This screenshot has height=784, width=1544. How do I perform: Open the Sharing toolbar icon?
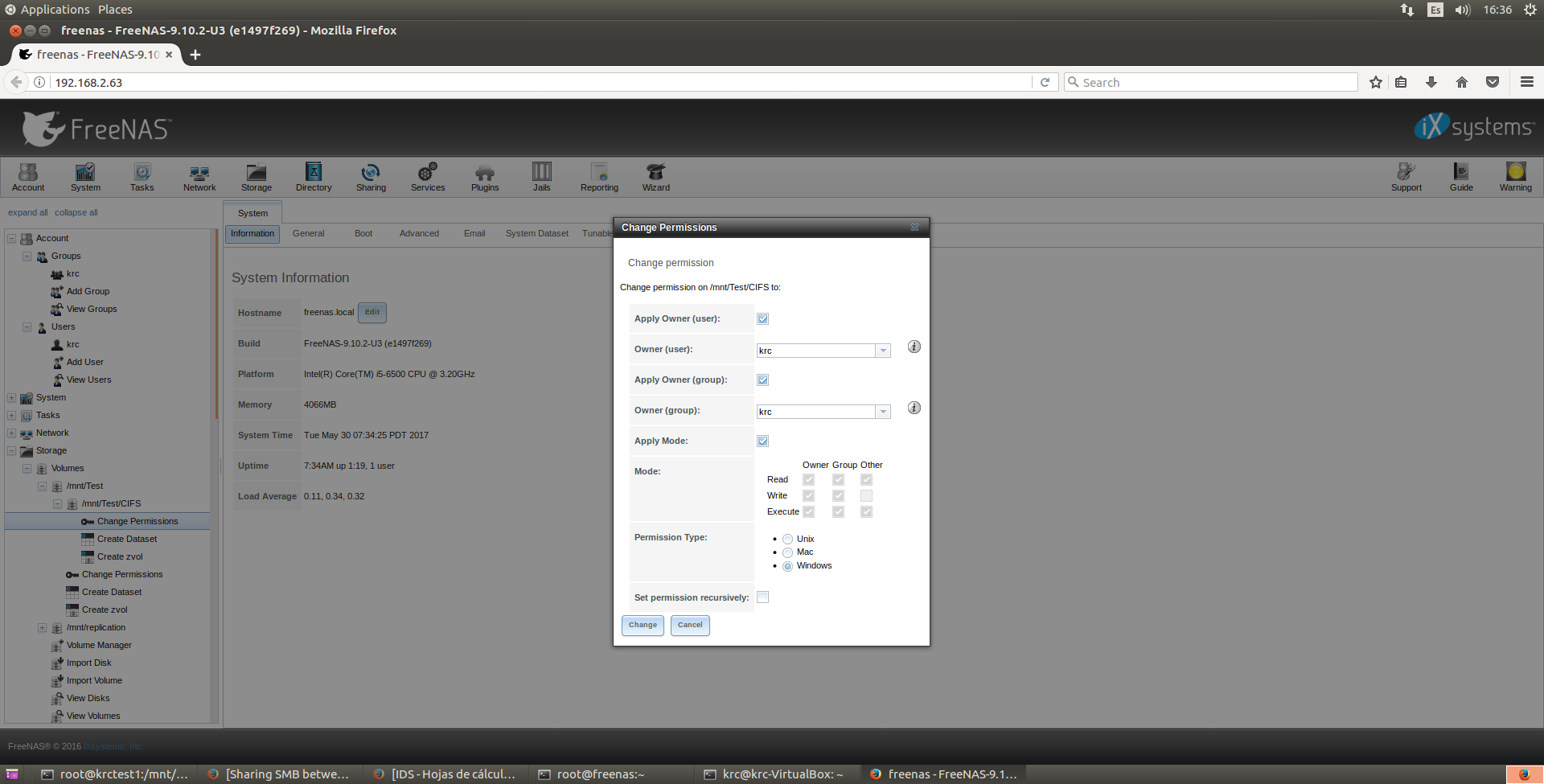(371, 177)
